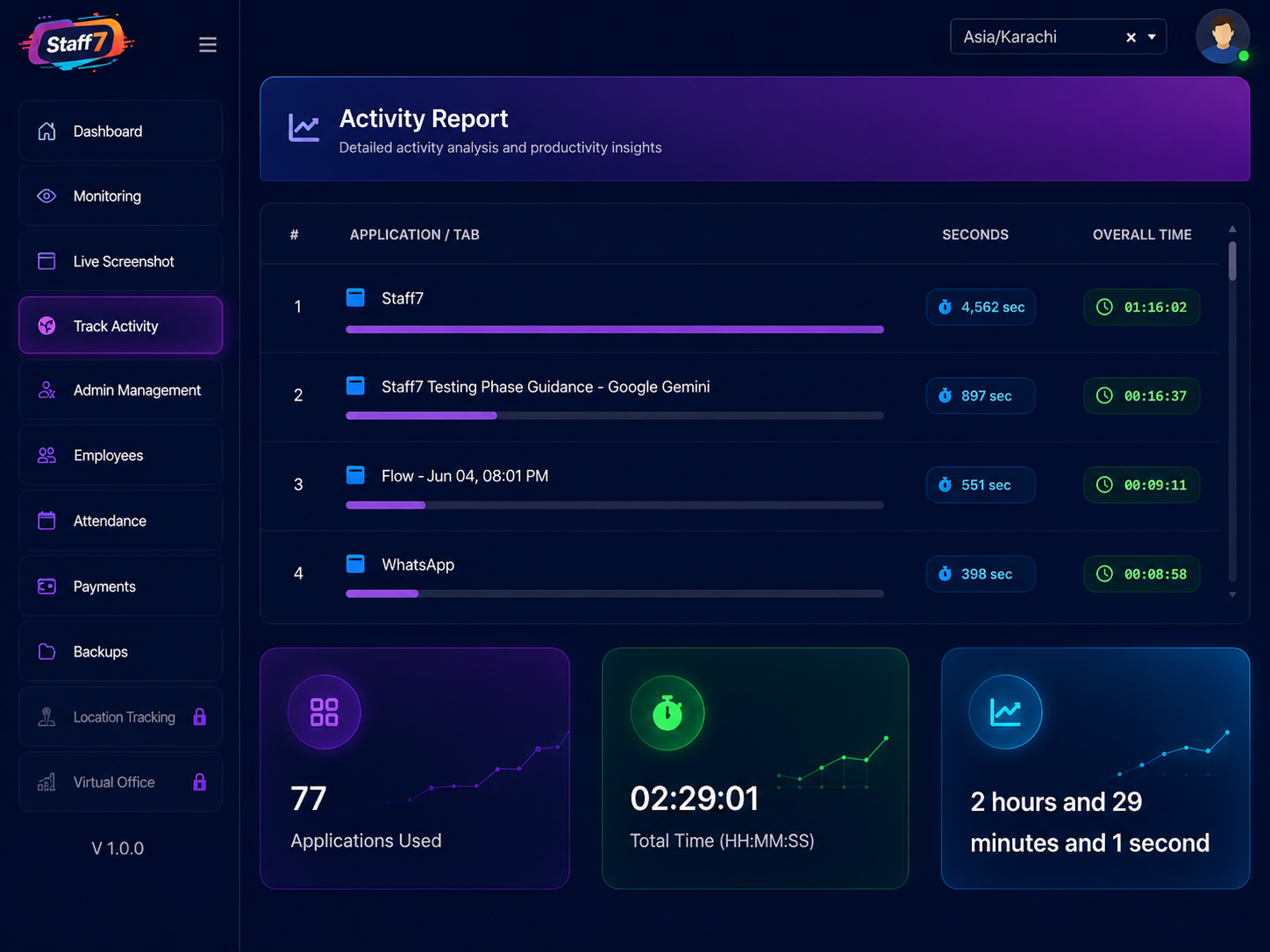Clear the Asia/Karachi timezone selection
The height and width of the screenshot is (952, 1270).
coord(1131,37)
